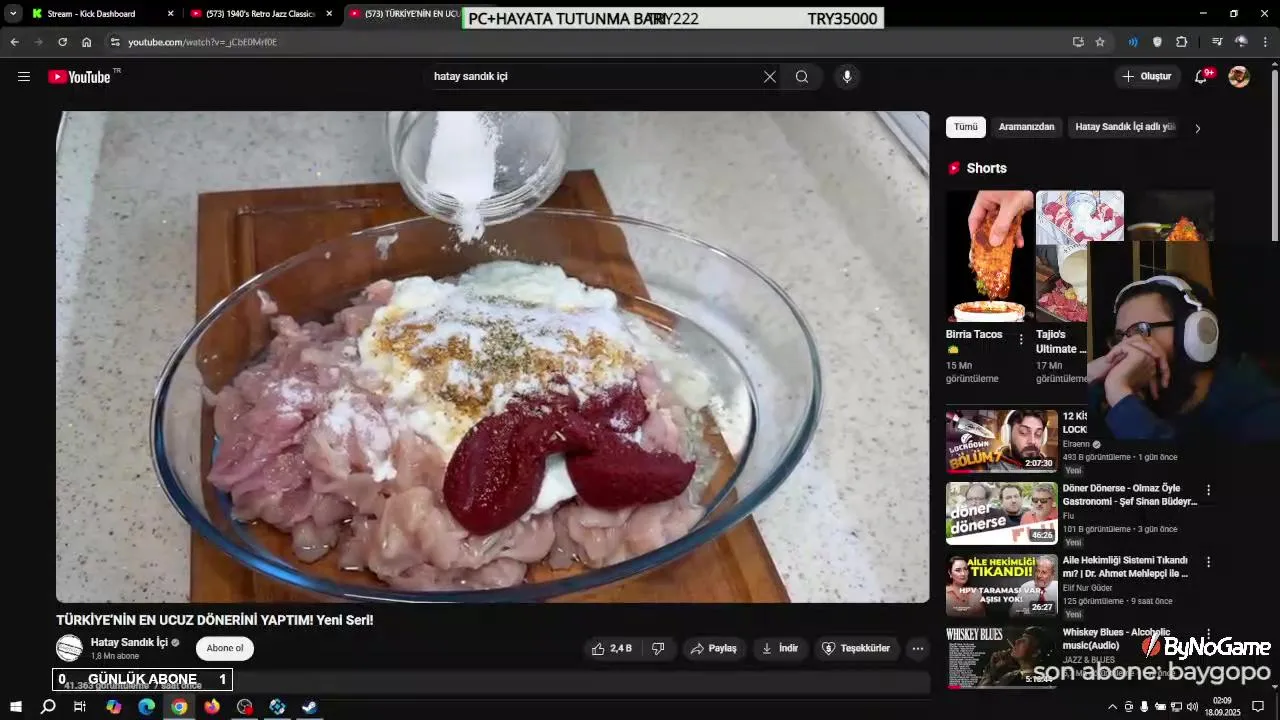Download the video with İndir
This screenshot has width=1280, height=720.
click(780, 649)
